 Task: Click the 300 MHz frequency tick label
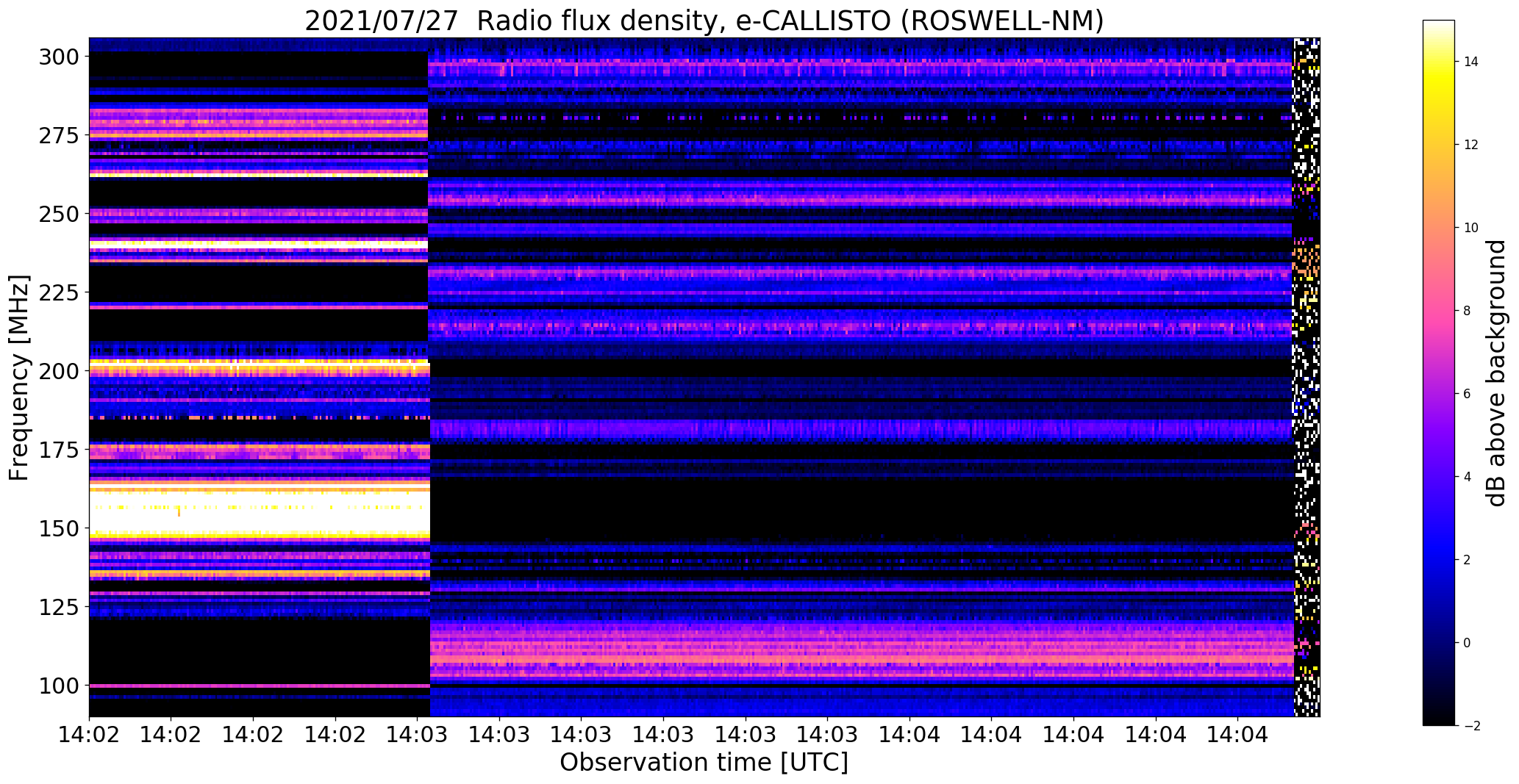click(x=59, y=57)
